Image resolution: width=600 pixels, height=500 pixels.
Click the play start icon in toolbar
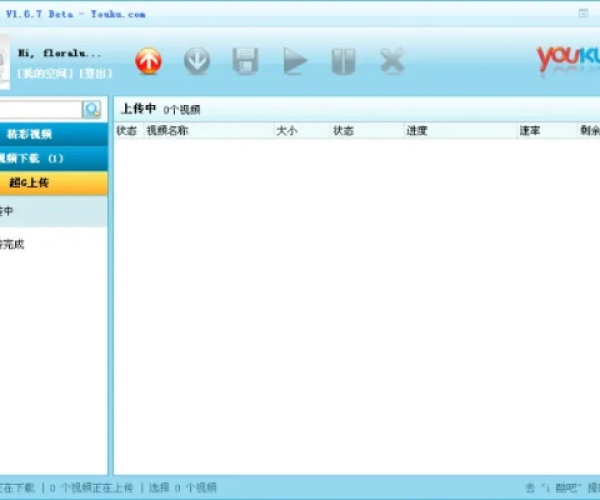295,61
